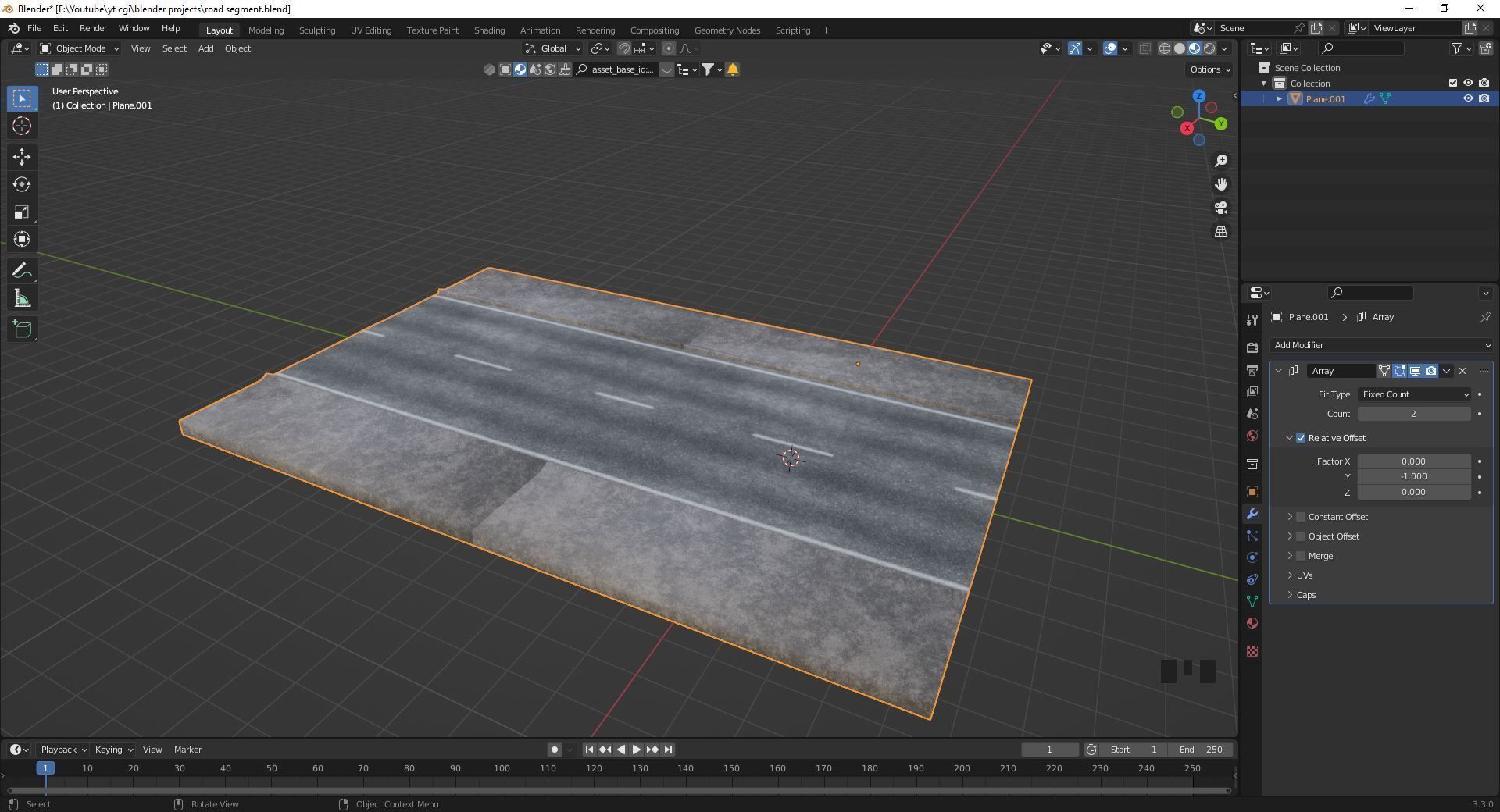Activate the Measure tool

point(22,297)
